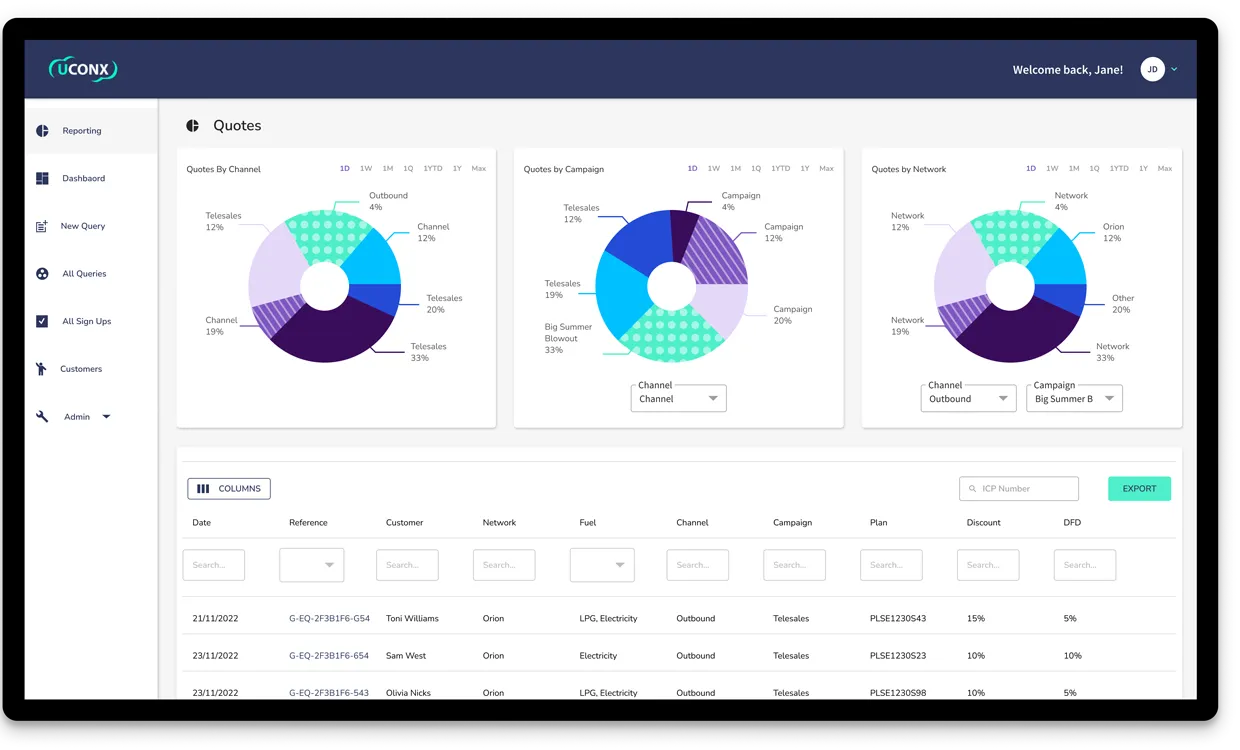The height and width of the screenshot is (750, 1240).
Task: Set Quotes by Network range to Max
Action: 1165,169
